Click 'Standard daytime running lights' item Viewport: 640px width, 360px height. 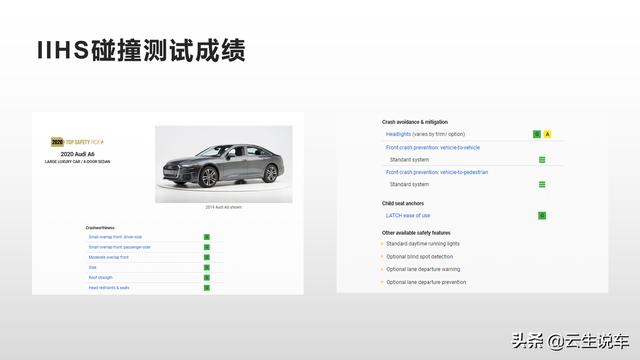point(423,244)
